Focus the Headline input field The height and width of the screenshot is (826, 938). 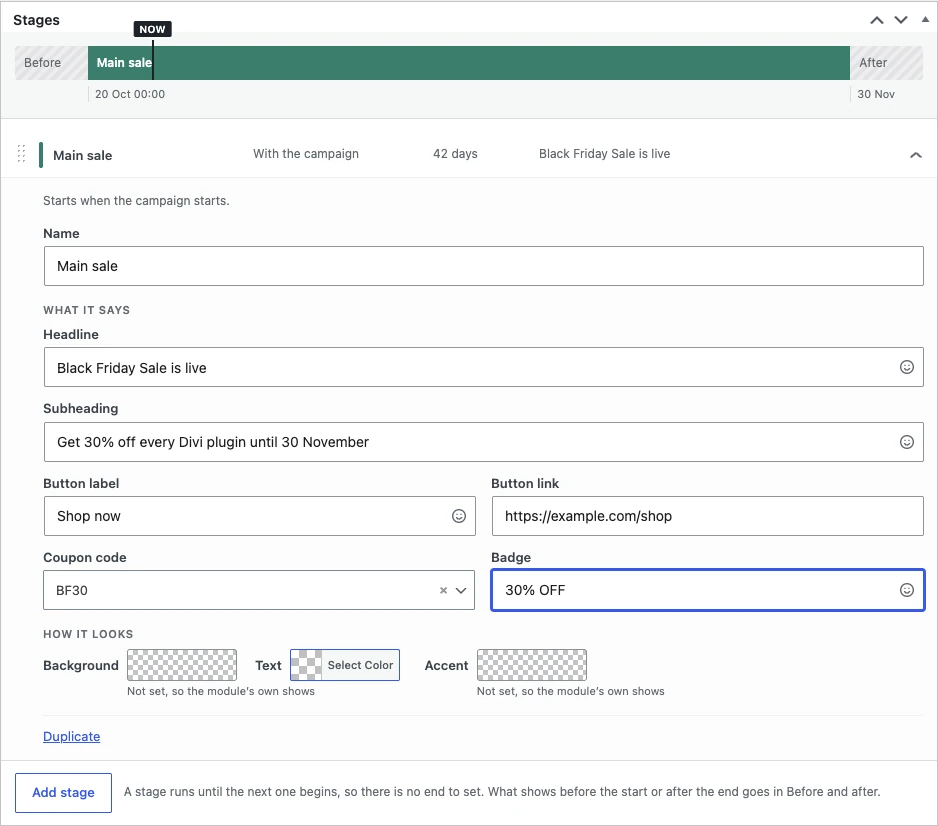tap(483, 367)
